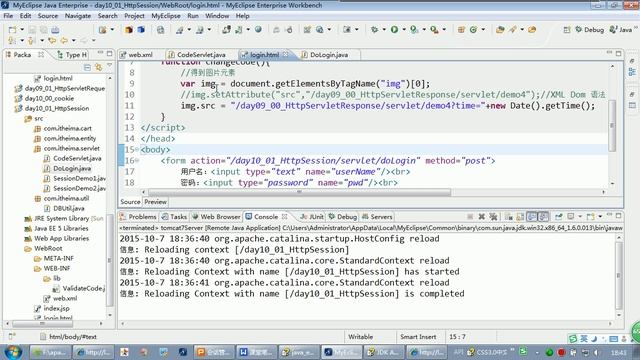Click the Console vertical scrollbar
Screen dimensions: 640x360
[x=619, y=276]
